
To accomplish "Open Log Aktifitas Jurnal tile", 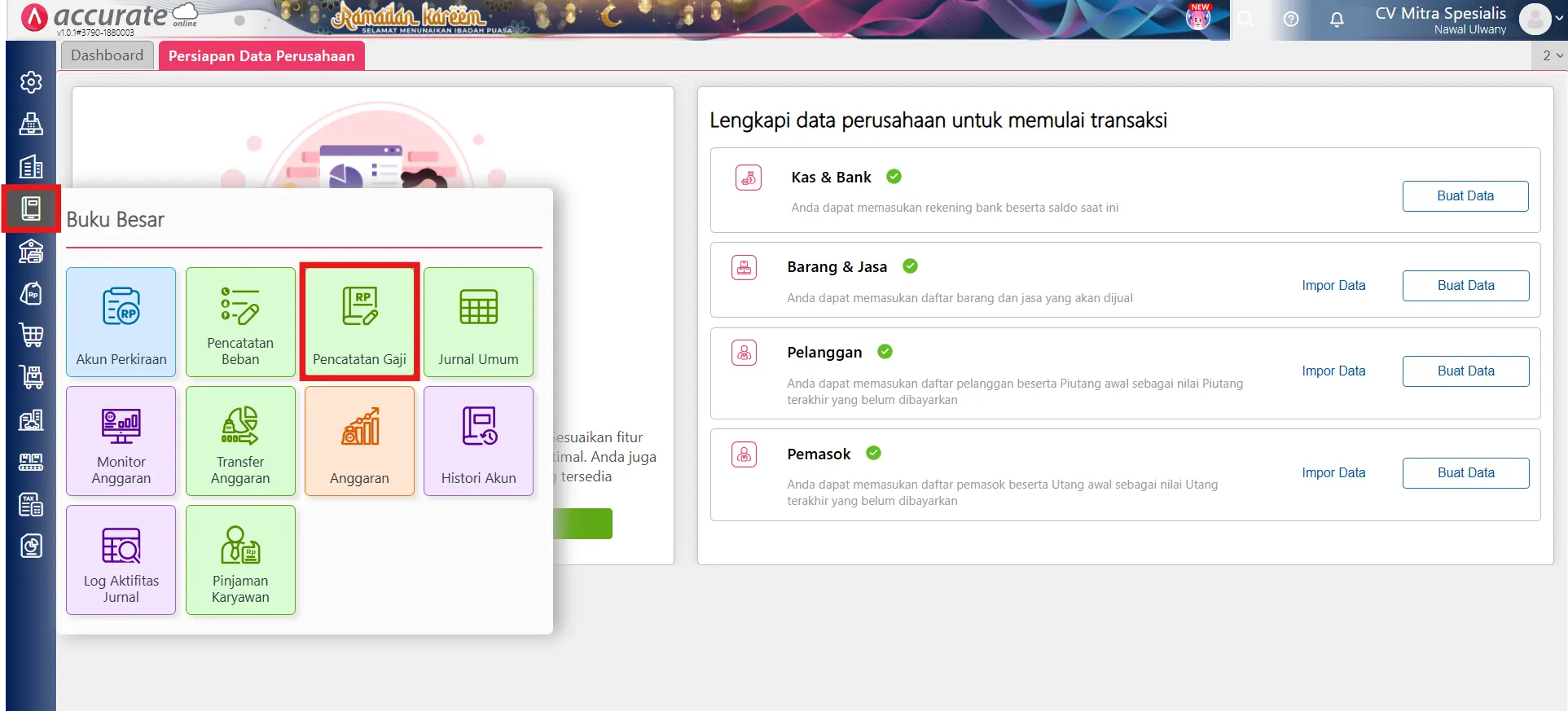I will (121, 560).
